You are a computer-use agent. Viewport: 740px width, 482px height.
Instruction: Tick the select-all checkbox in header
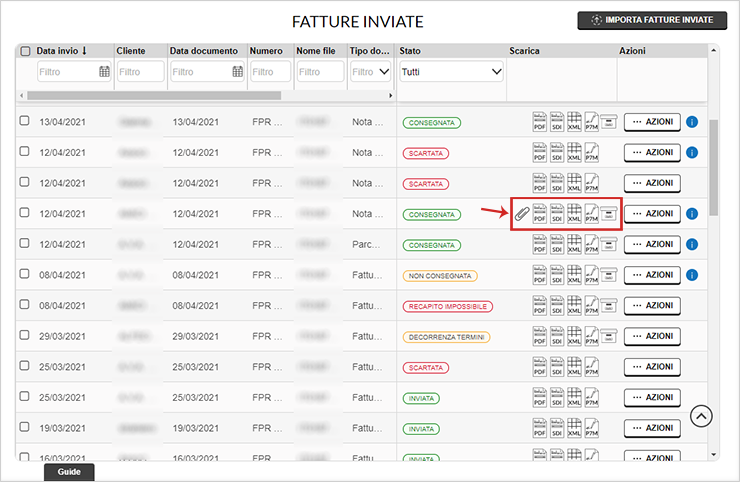tap(26, 51)
